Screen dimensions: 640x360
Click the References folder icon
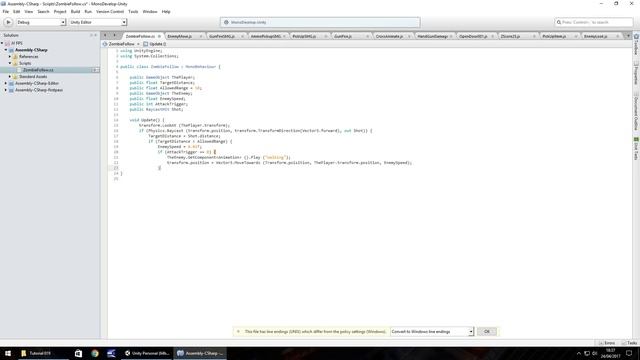point(15,57)
